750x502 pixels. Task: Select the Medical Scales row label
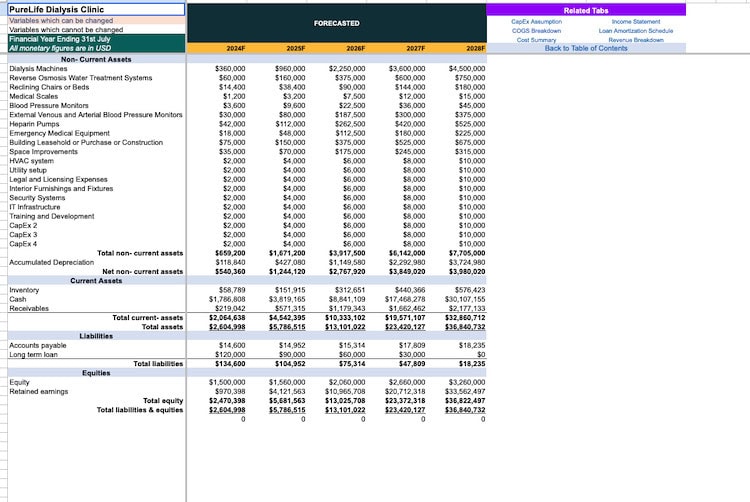pyautogui.click(x=33, y=96)
